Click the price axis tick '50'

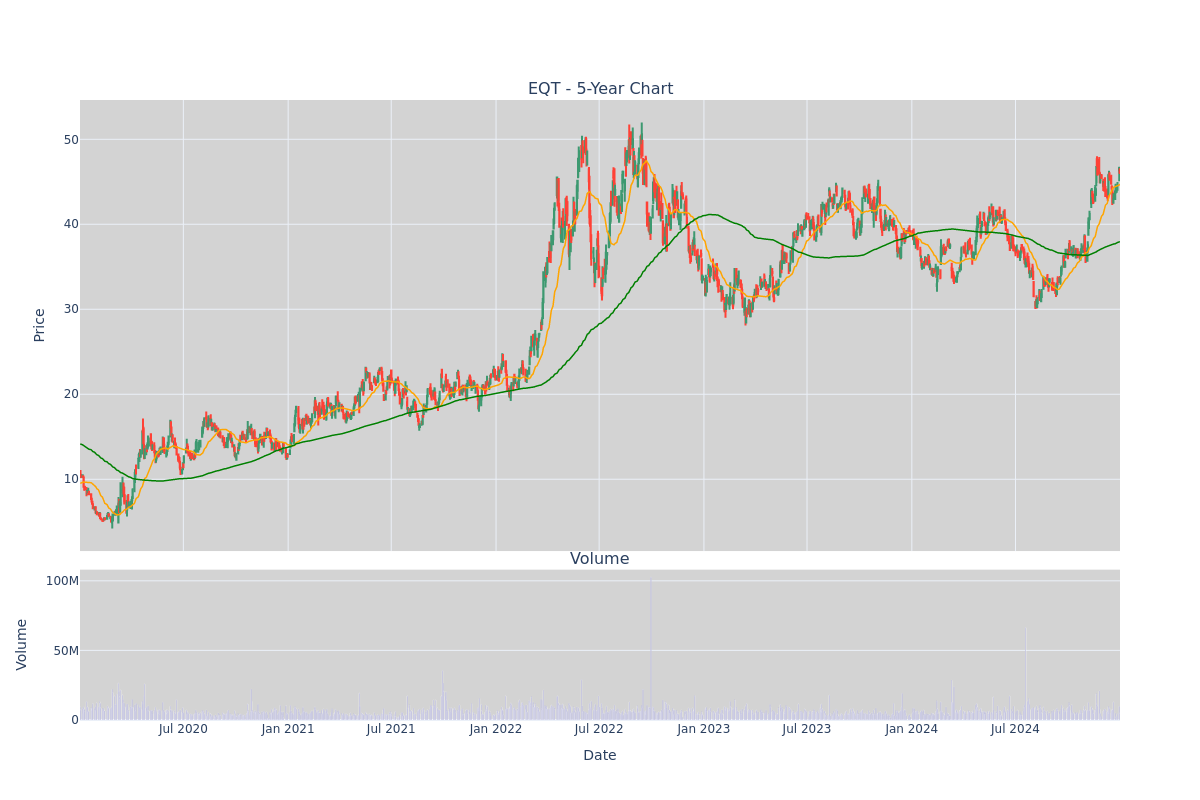(x=71, y=139)
